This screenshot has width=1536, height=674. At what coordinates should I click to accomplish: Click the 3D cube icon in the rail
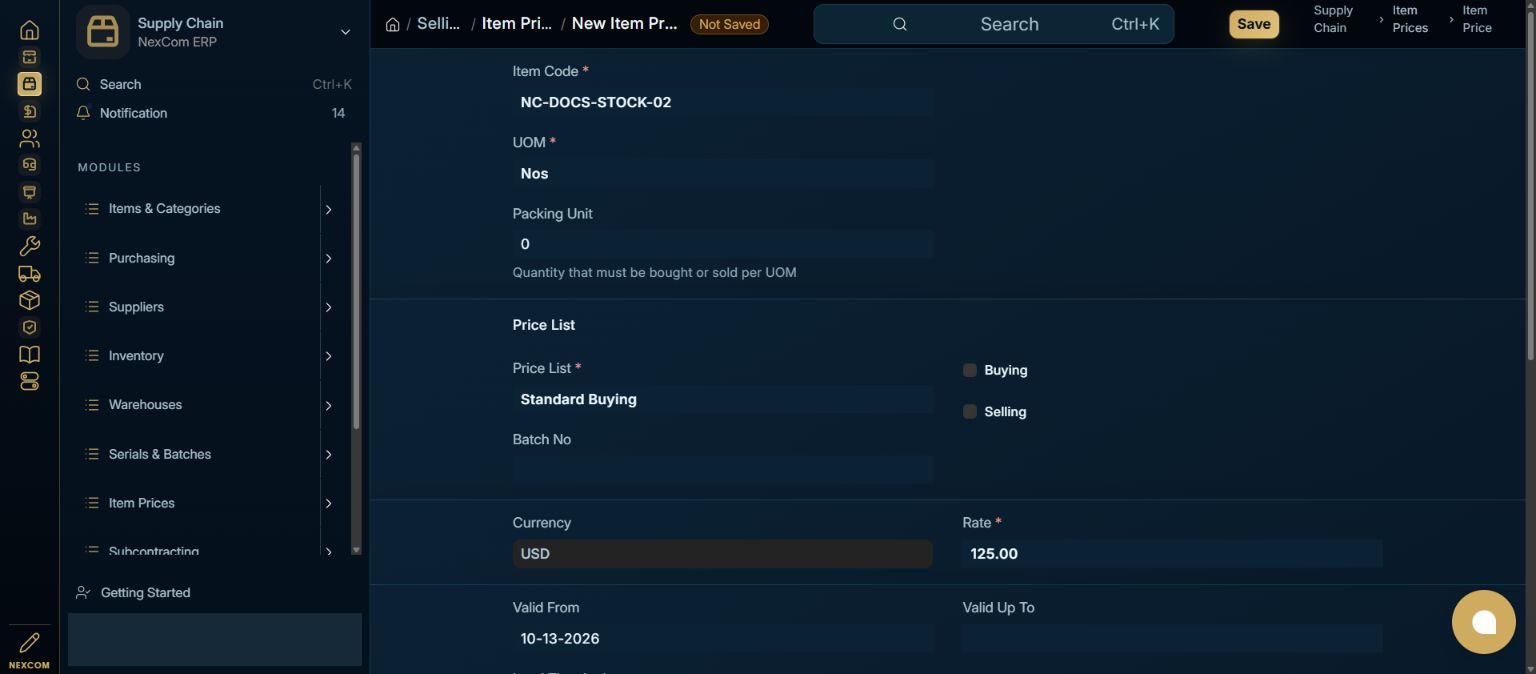[29, 300]
